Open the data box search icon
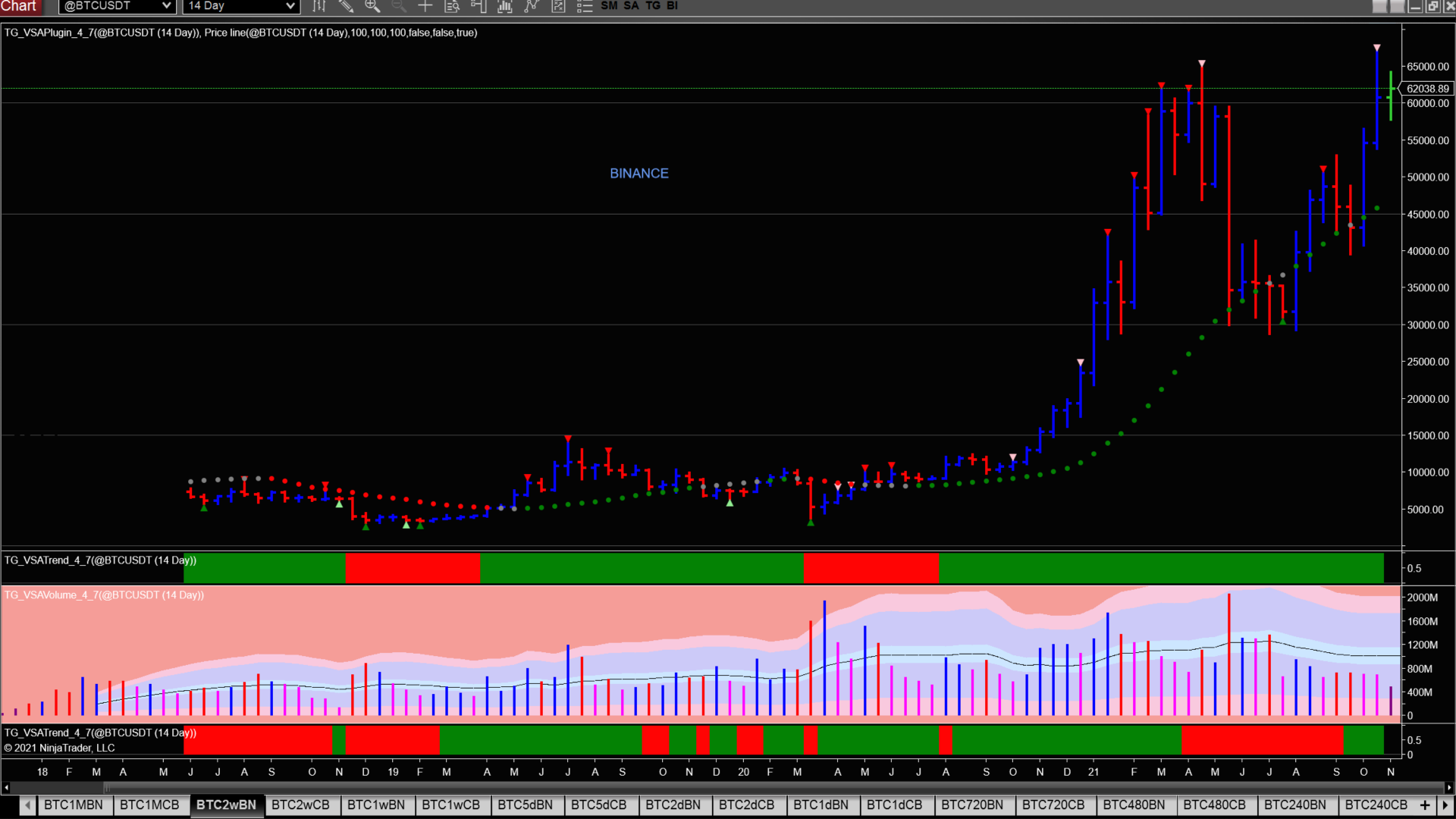Screen dimensions: 1456x819 point(452,6)
